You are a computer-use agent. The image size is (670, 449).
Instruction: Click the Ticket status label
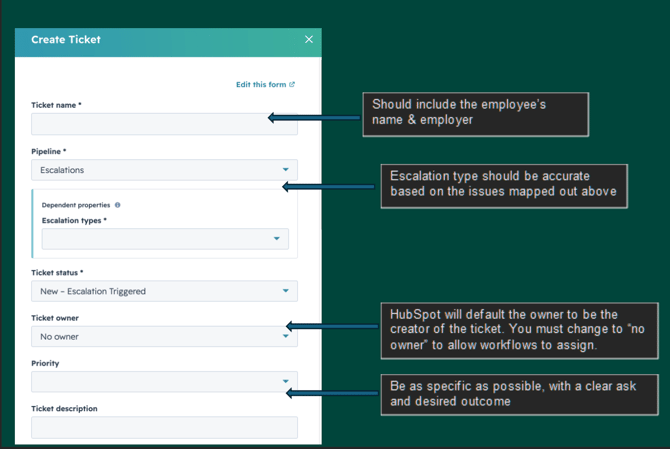click(57, 273)
